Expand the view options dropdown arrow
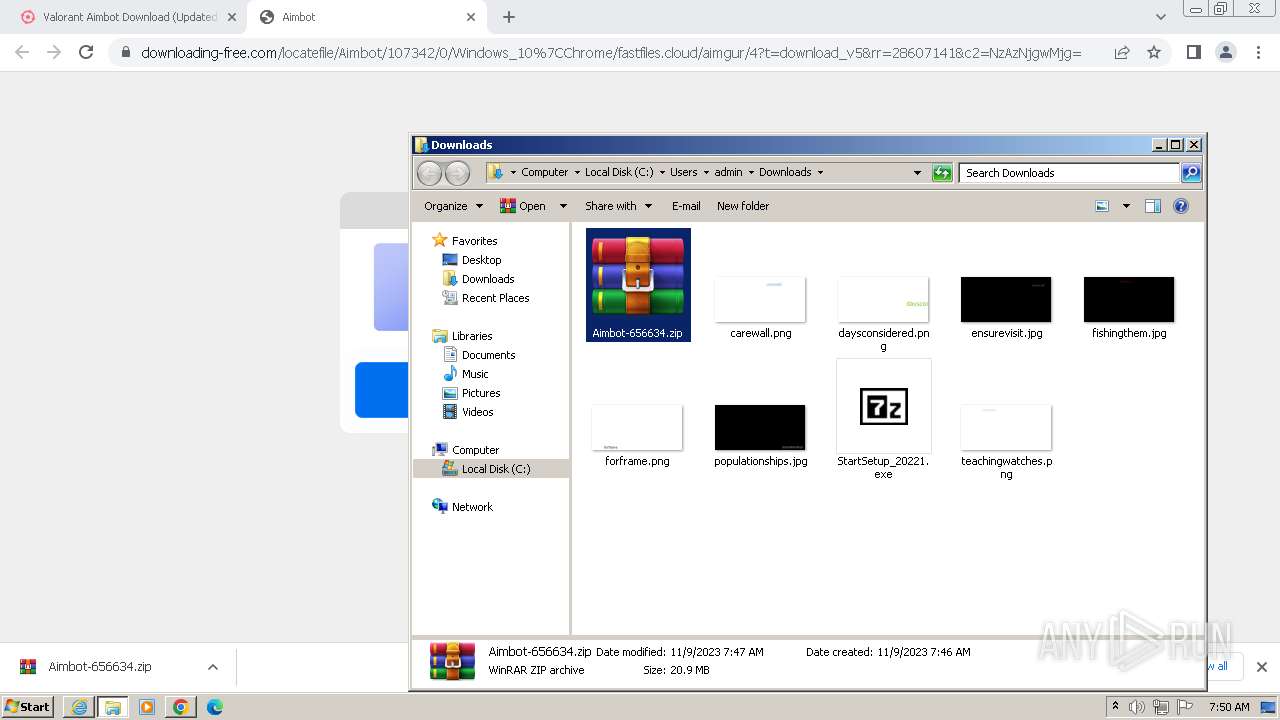Screen dimensions: 1280x720 point(1126,206)
